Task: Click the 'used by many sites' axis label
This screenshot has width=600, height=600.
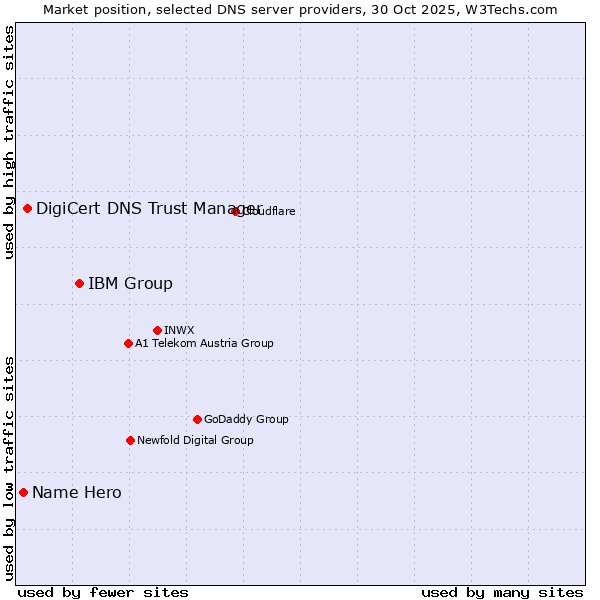Action: point(502,592)
